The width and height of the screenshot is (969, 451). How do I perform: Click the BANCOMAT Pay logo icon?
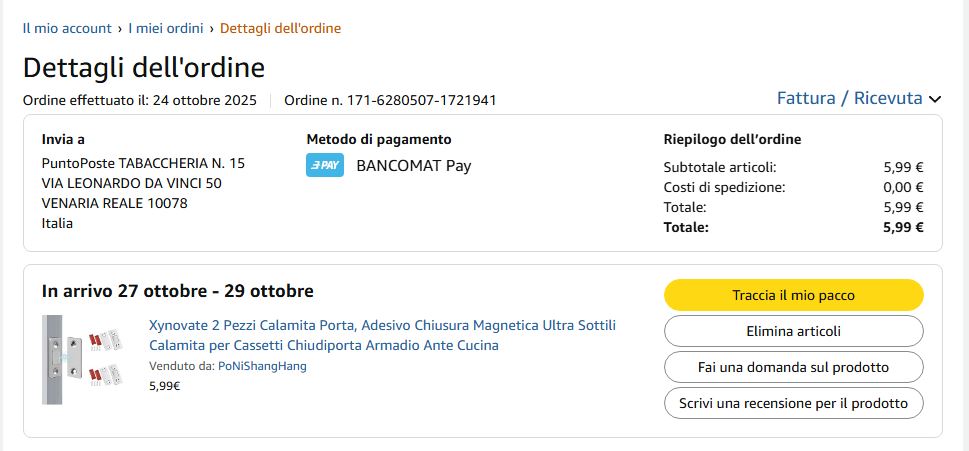coord(324,165)
